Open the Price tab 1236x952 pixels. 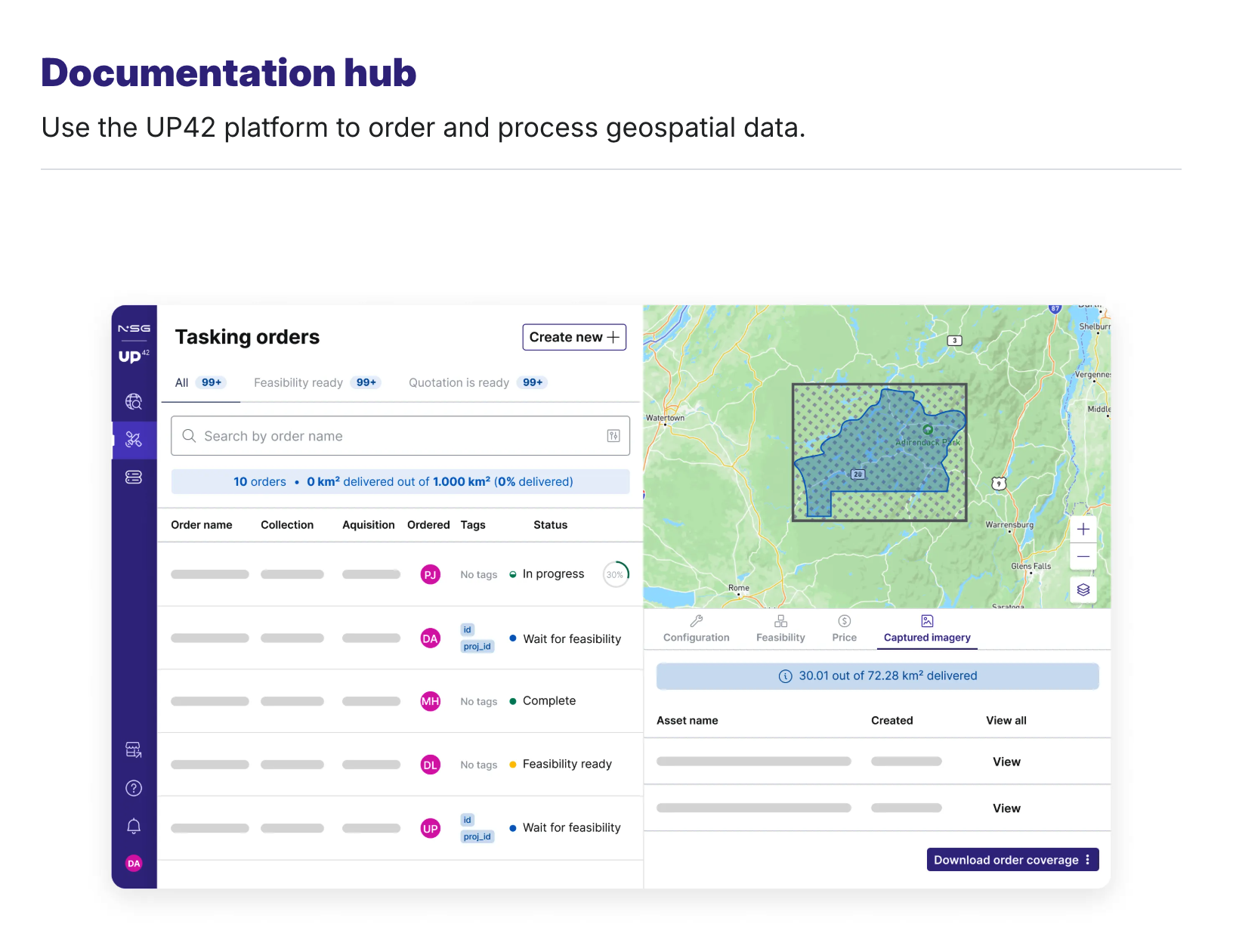tap(845, 629)
